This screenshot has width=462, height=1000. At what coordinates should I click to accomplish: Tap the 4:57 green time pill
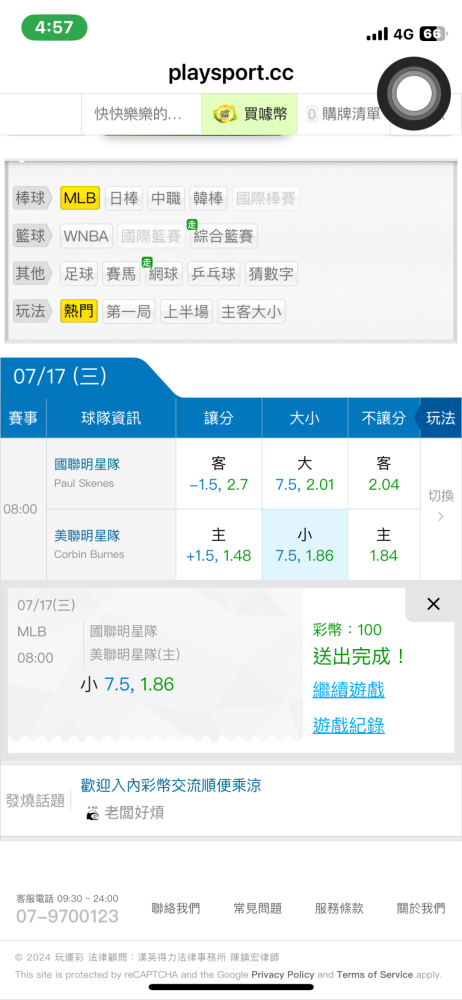coord(54,27)
